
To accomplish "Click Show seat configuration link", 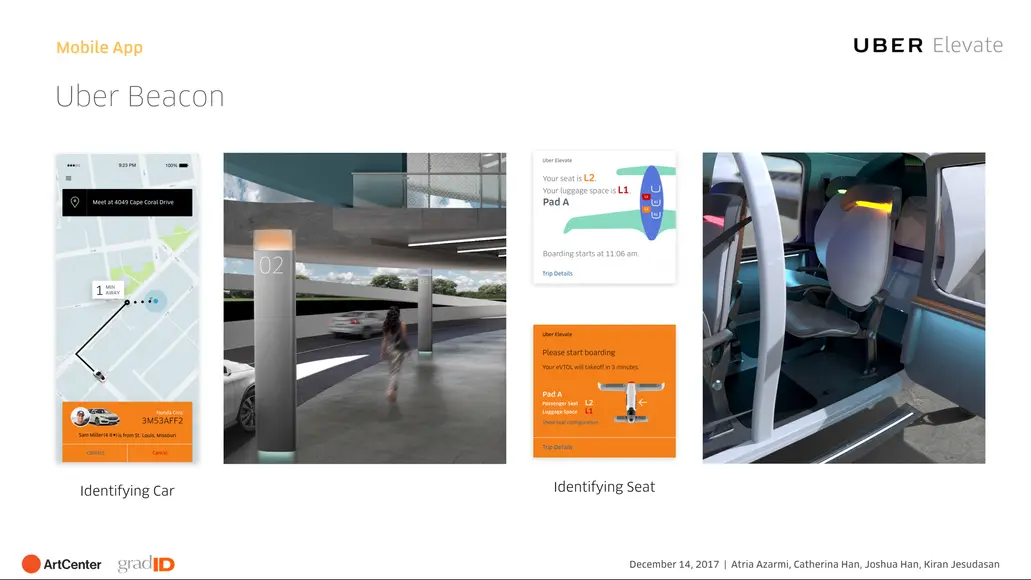I will pyautogui.click(x=570, y=422).
